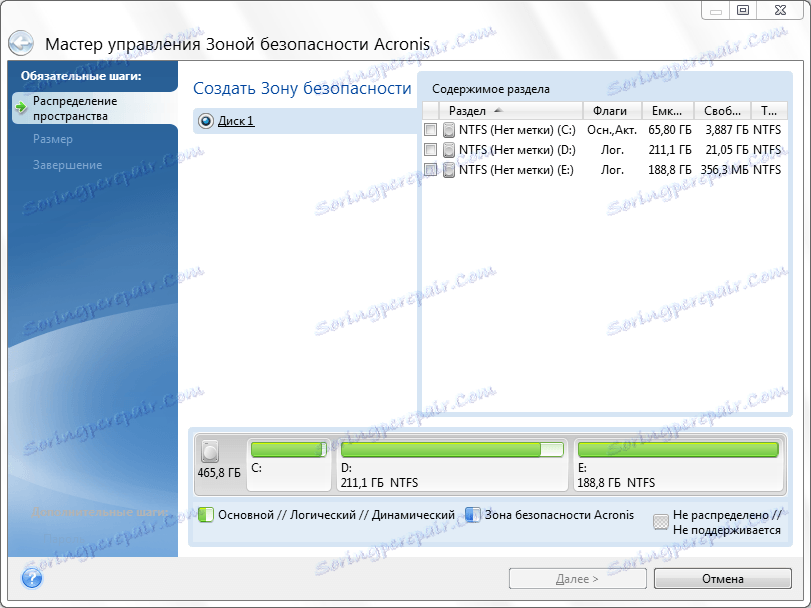
Task: Select the E: 188,8 ГБ partition usage bar
Action: [x=678, y=450]
